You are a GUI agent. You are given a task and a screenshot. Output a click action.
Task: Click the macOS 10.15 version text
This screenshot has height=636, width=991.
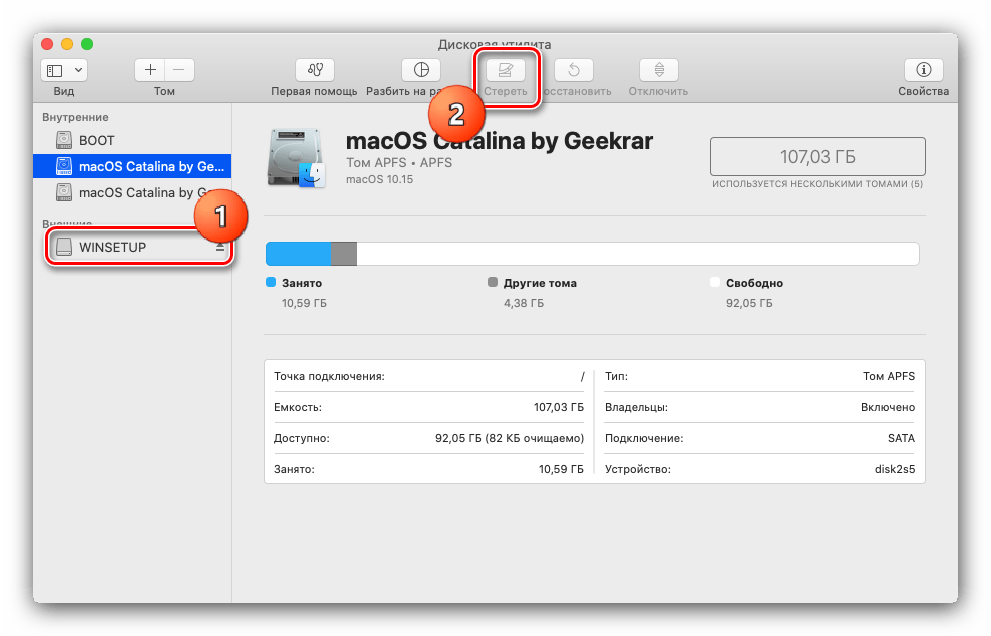click(379, 179)
